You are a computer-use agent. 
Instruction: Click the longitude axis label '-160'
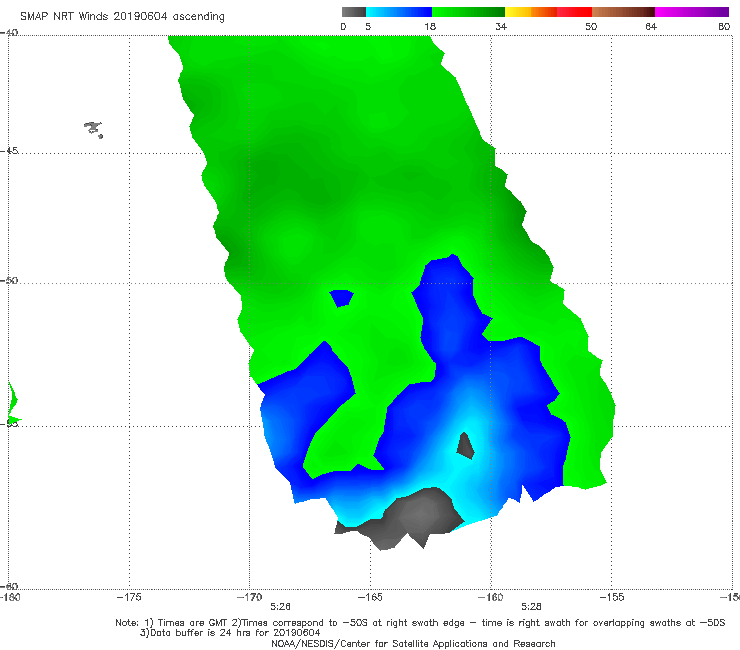(491, 597)
